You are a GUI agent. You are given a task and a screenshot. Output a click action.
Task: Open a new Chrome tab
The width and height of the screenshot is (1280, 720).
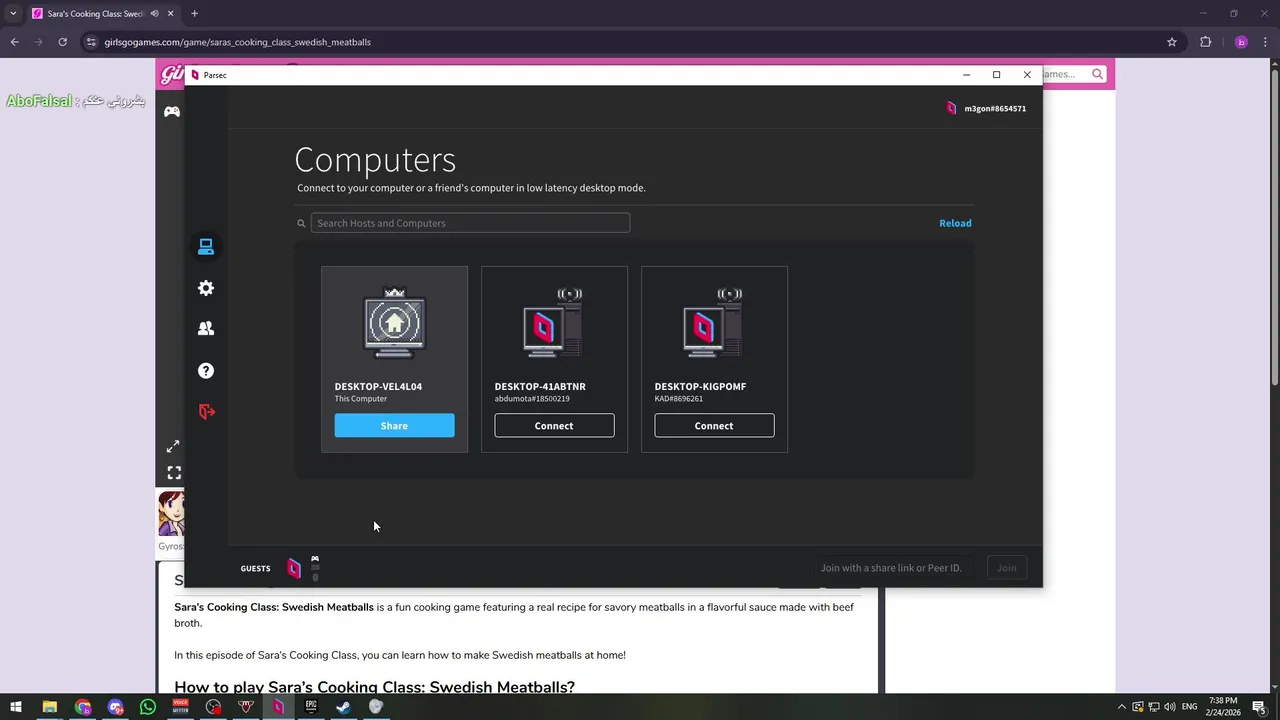tap(194, 14)
